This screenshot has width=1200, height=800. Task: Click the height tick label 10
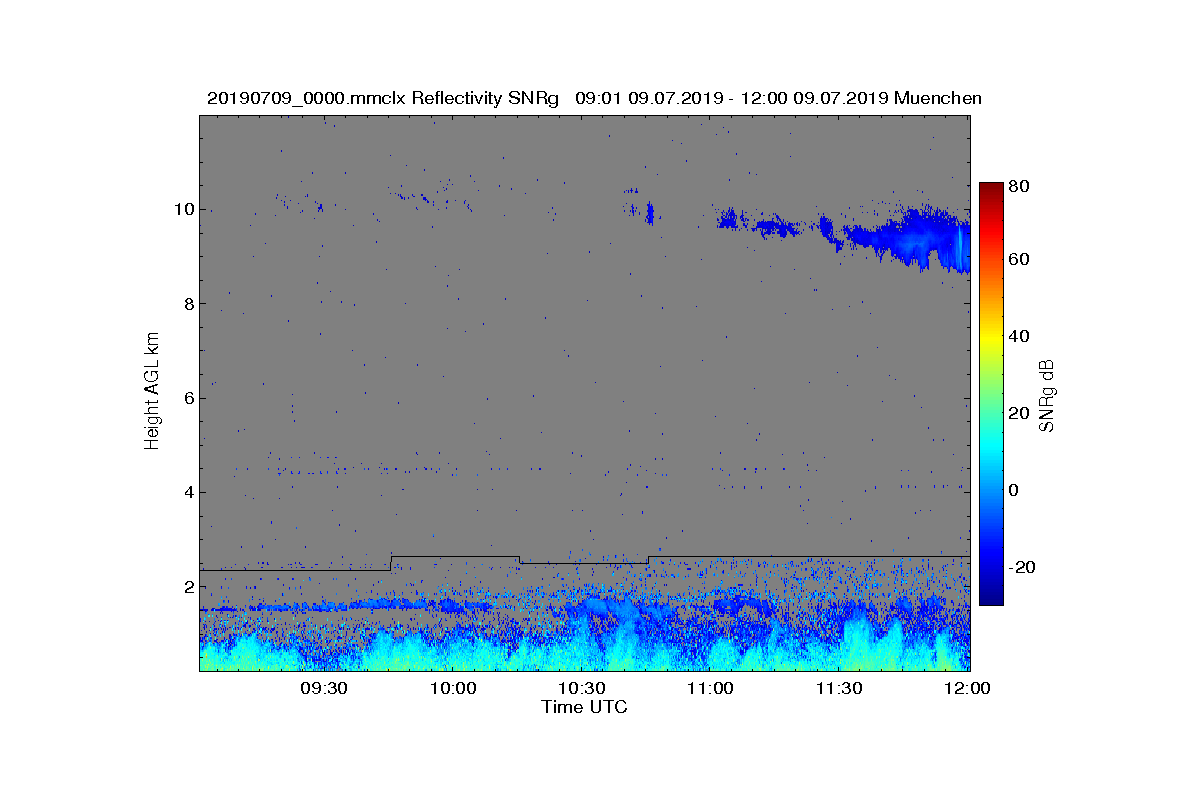point(182,210)
